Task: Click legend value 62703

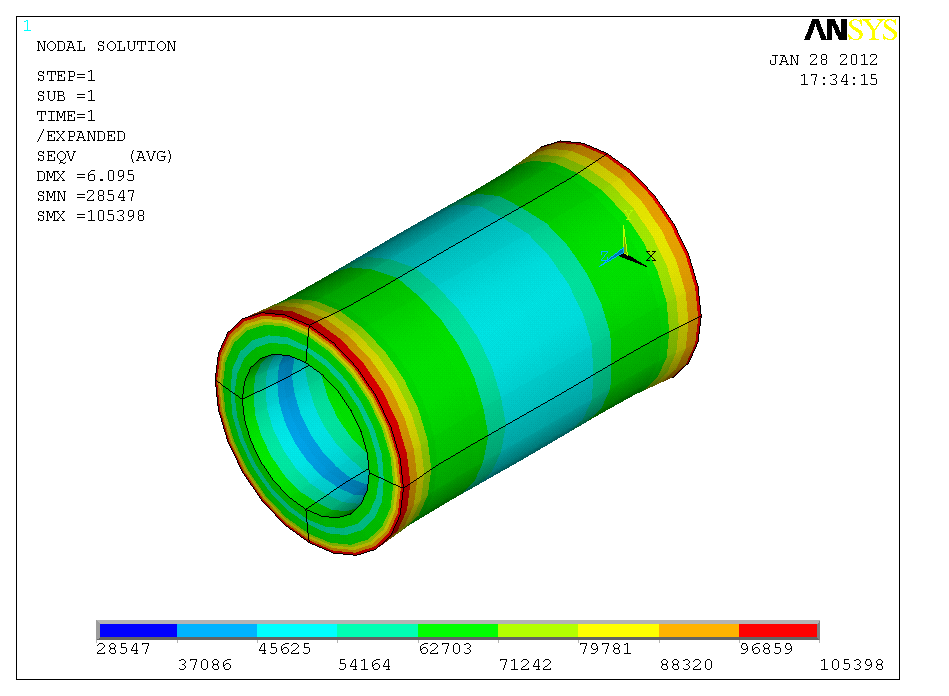Action: [445, 649]
